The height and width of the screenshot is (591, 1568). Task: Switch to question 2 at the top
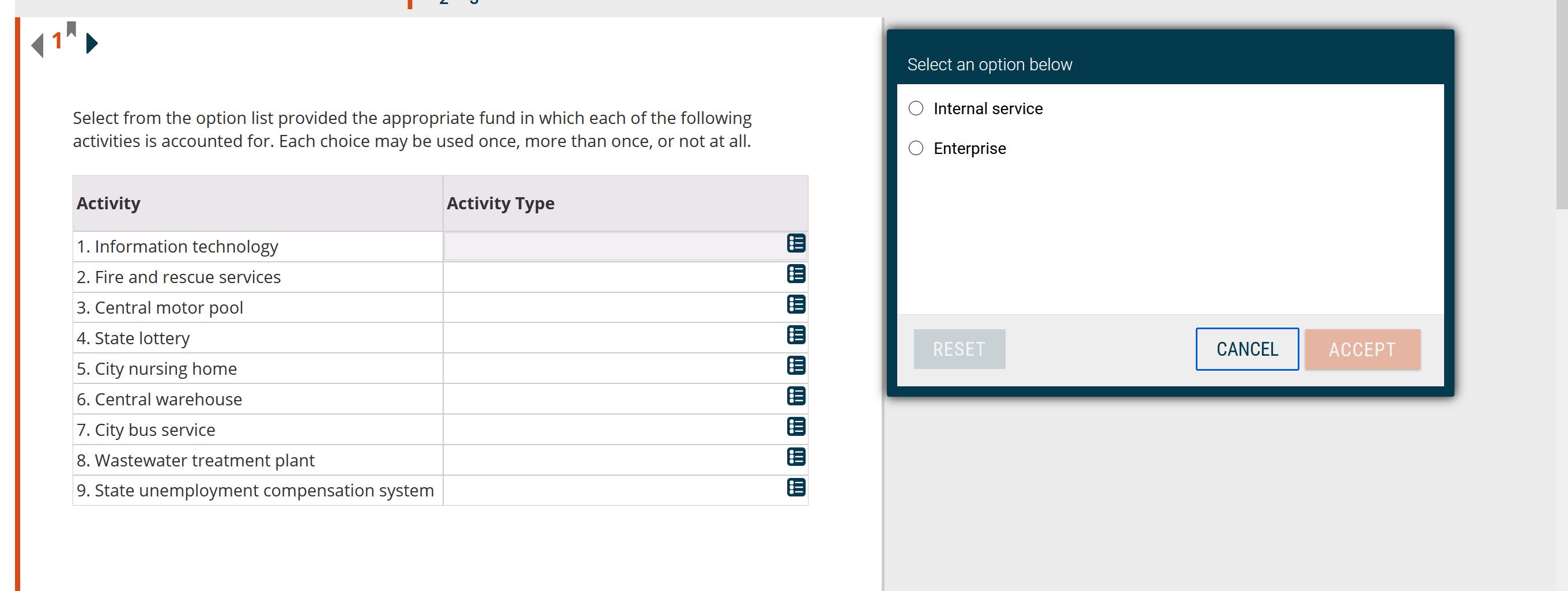443,2
